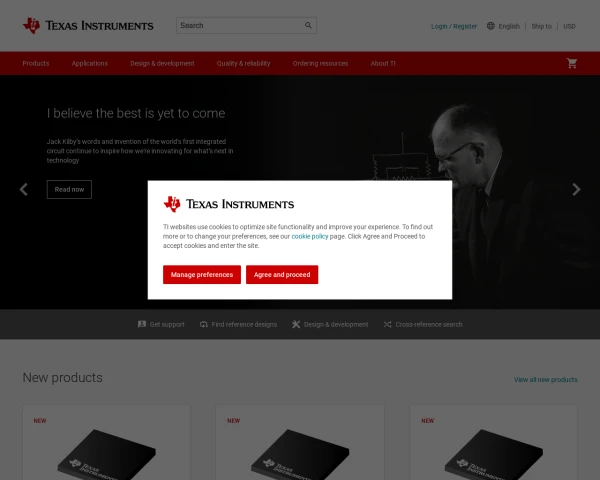
Task: Open the English language selector
Action: tap(509, 26)
